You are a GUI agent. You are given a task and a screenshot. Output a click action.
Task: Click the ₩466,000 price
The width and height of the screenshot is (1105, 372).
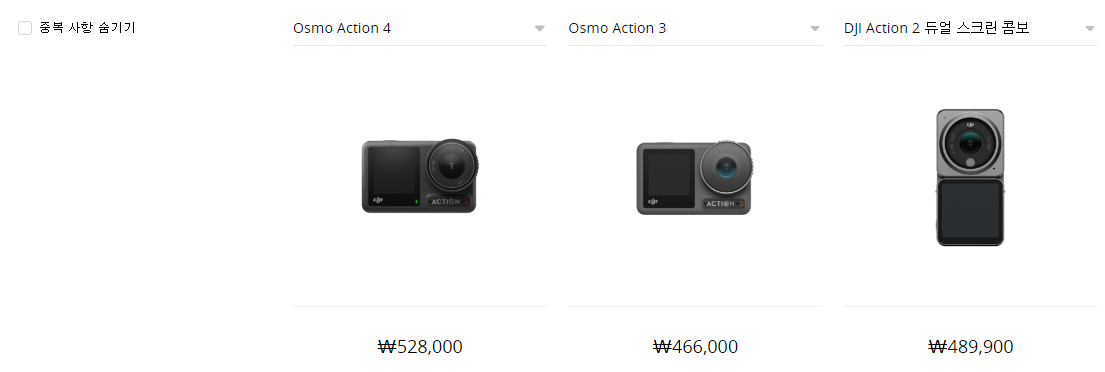696,347
